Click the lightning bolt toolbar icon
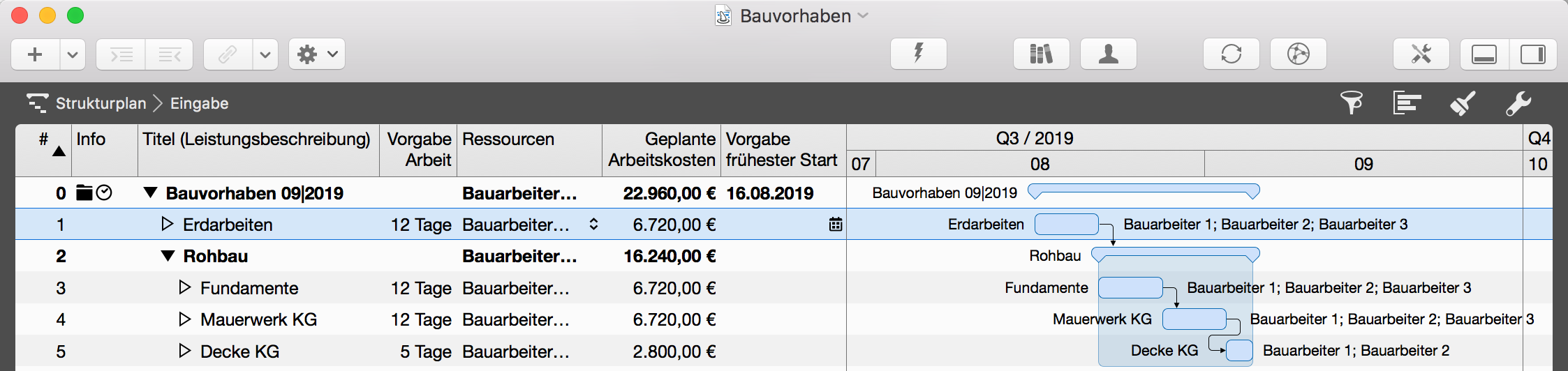The image size is (1568, 371). point(918,54)
